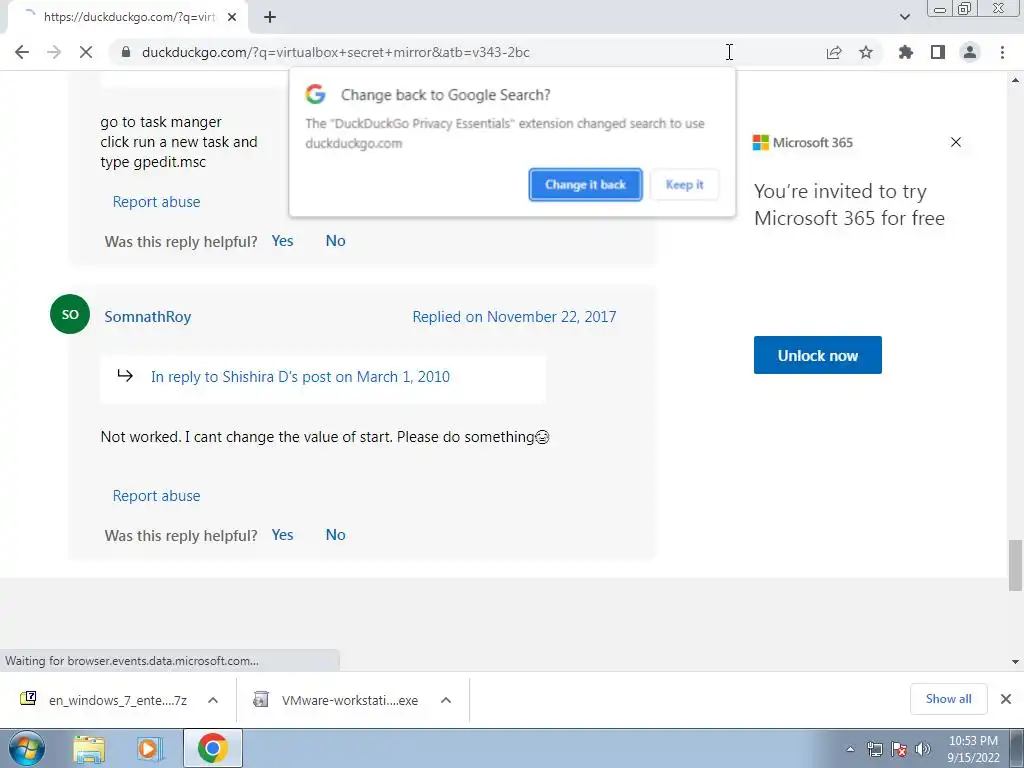Click the forward navigation arrow
Viewport: 1024px width, 768px height.
click(54, 52)
